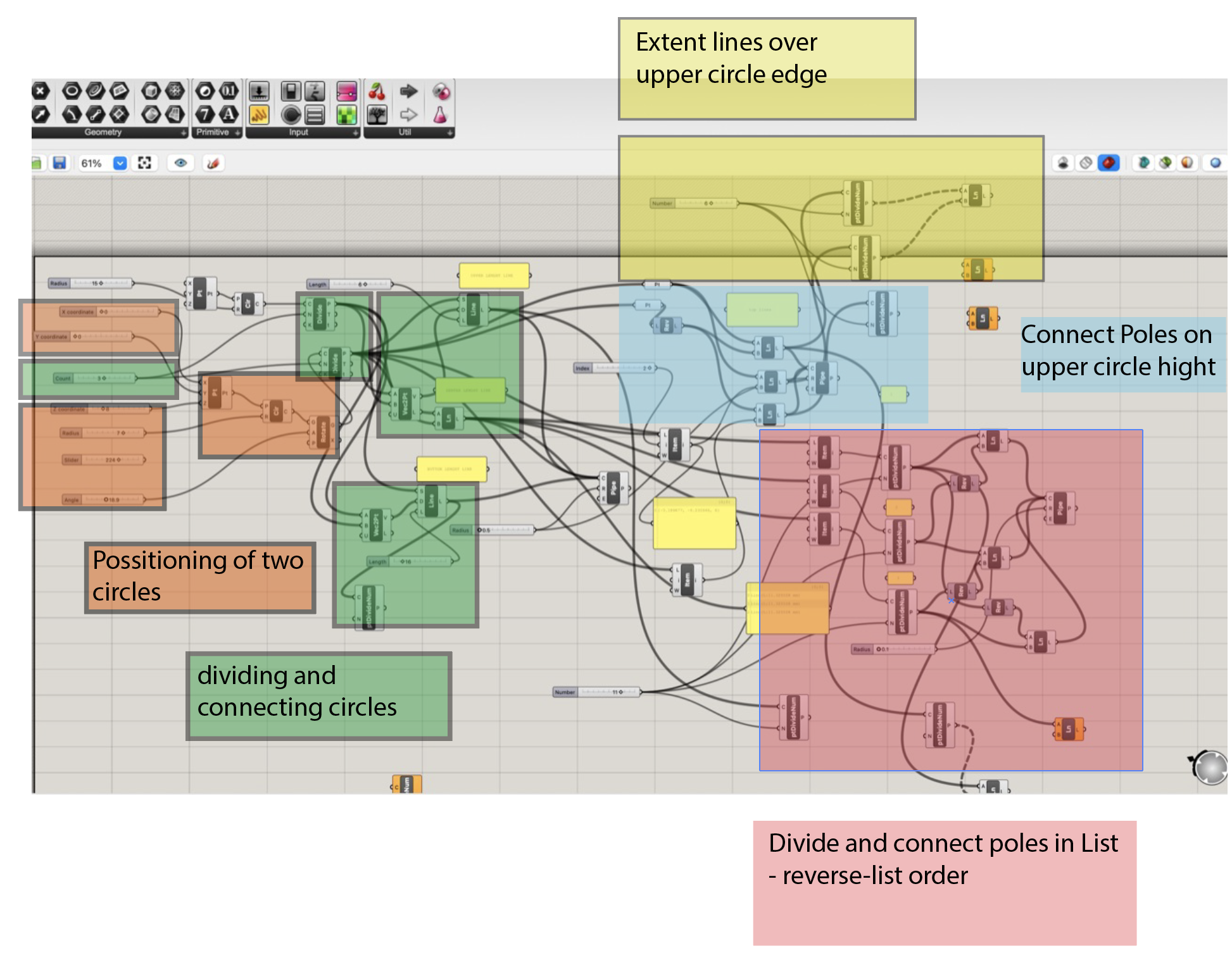Toggle canvas preview with the eye icon
This screenshot has width=1232, height=972.
point(181,163)
